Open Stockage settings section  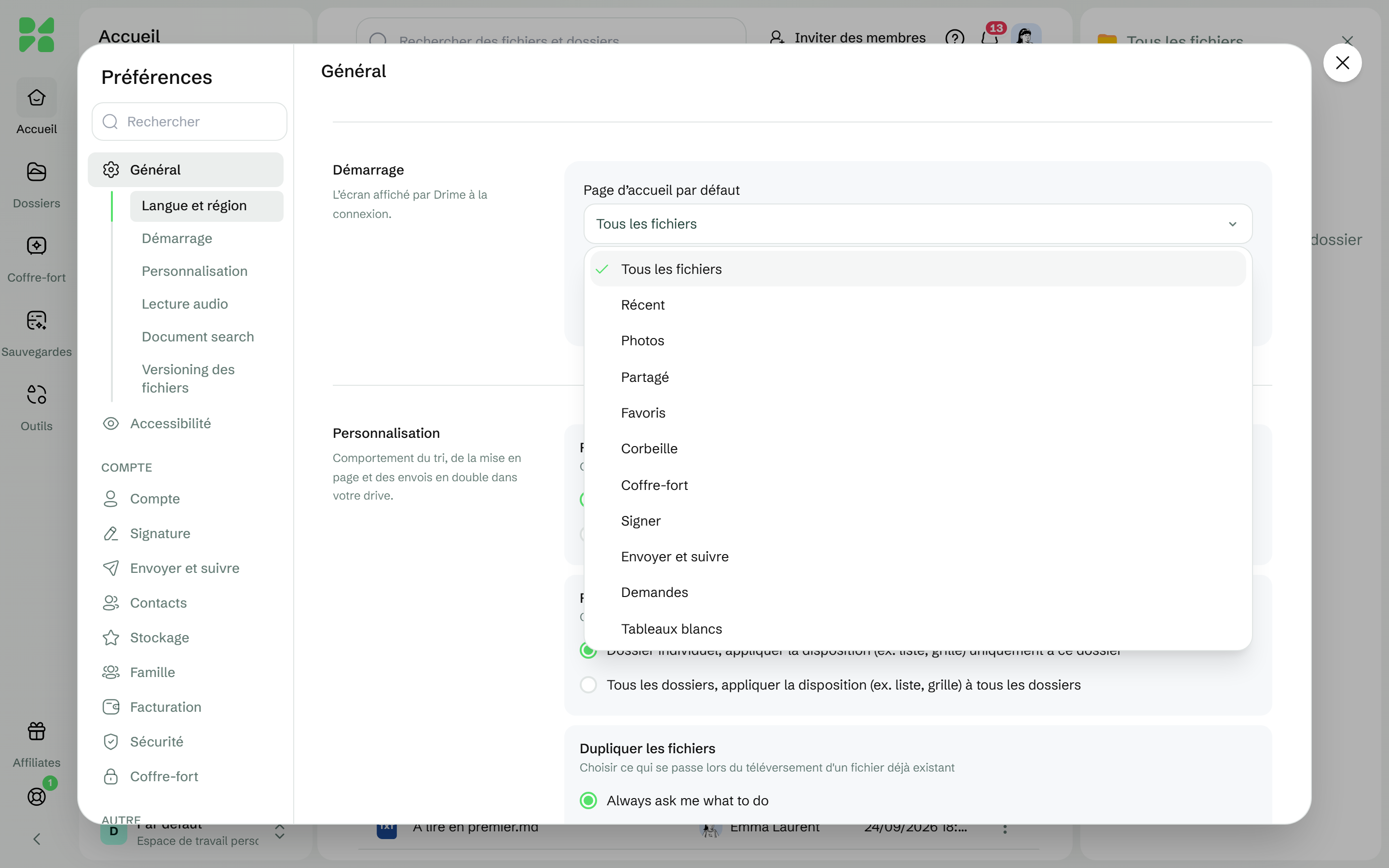point(185,638)
